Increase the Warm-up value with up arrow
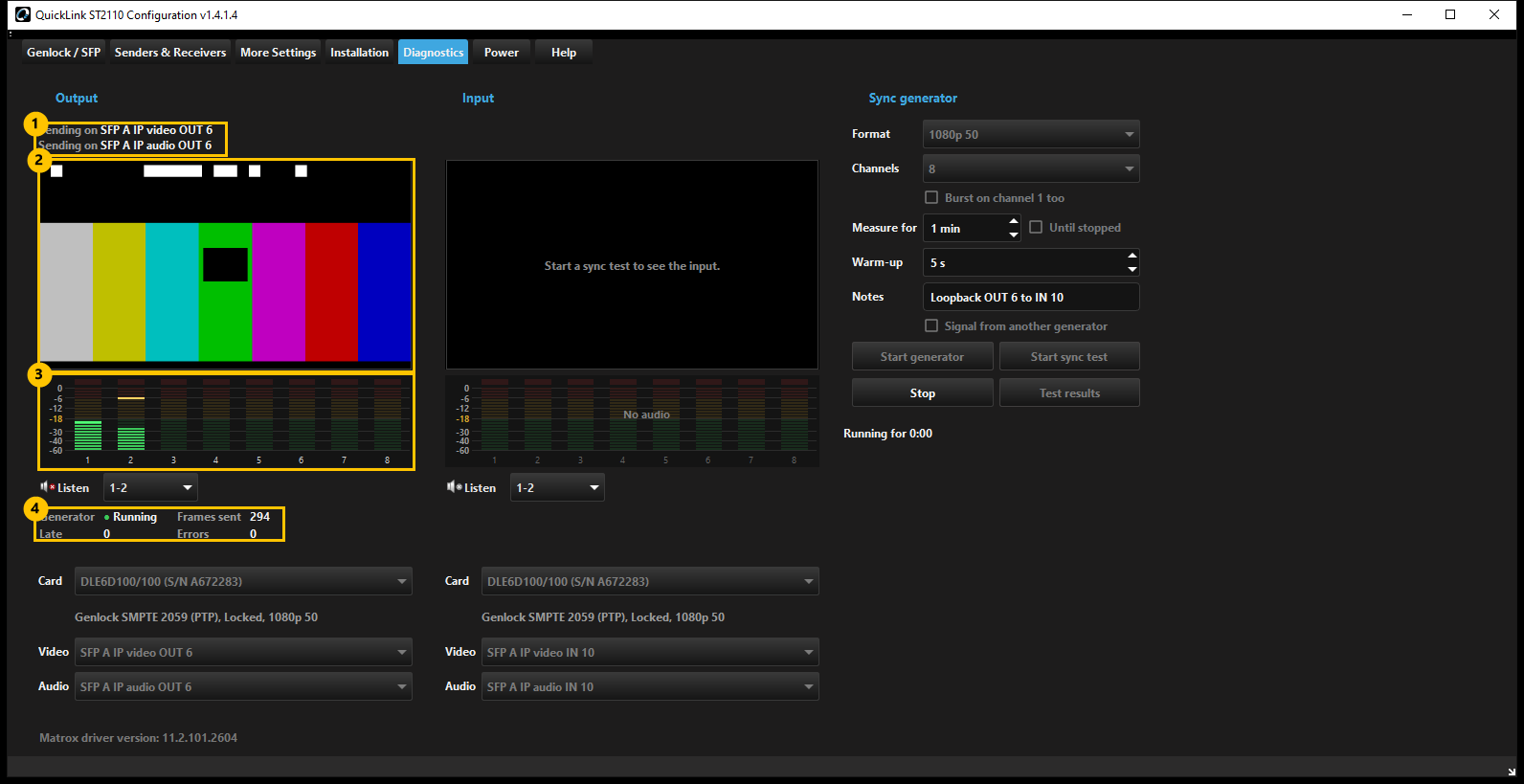Screen dimensions: 1524x784 (1132, 256)
